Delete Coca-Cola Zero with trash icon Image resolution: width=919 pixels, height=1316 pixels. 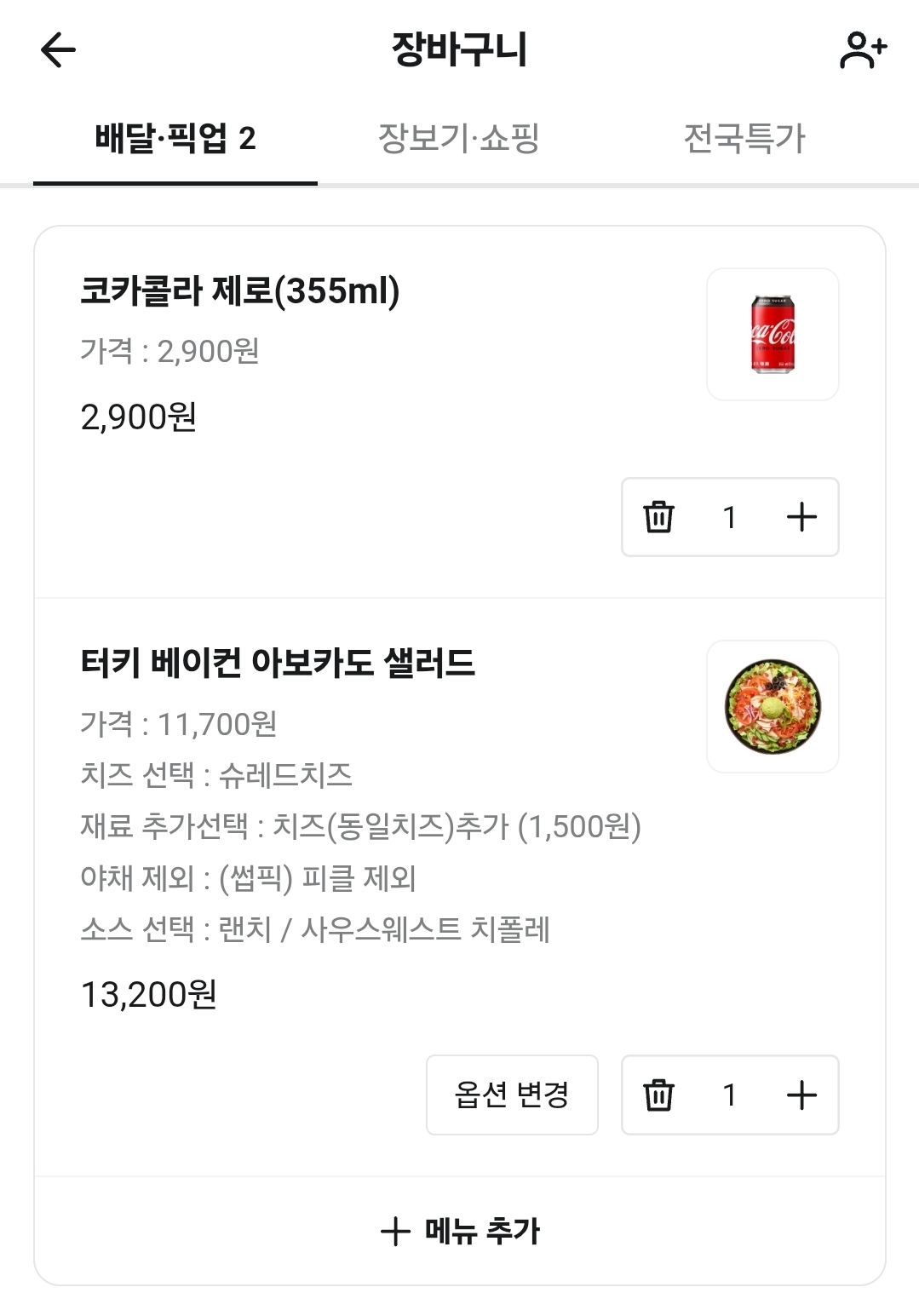(658, 517)
